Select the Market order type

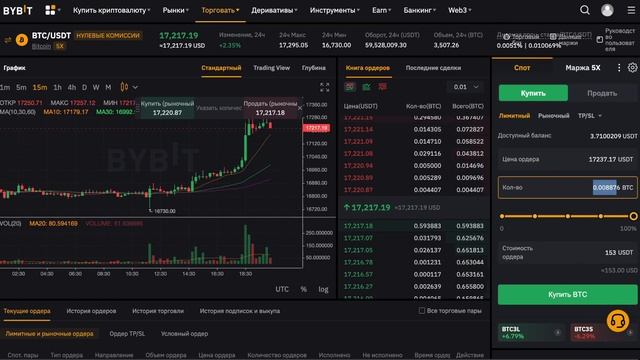point(553,116)
